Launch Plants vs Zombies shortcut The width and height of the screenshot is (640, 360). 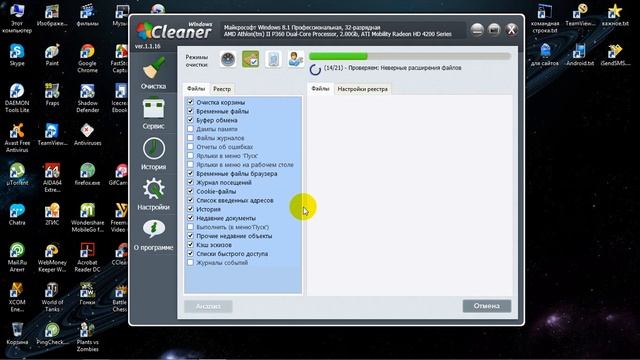pyautogui.click(x=87, y=337)
